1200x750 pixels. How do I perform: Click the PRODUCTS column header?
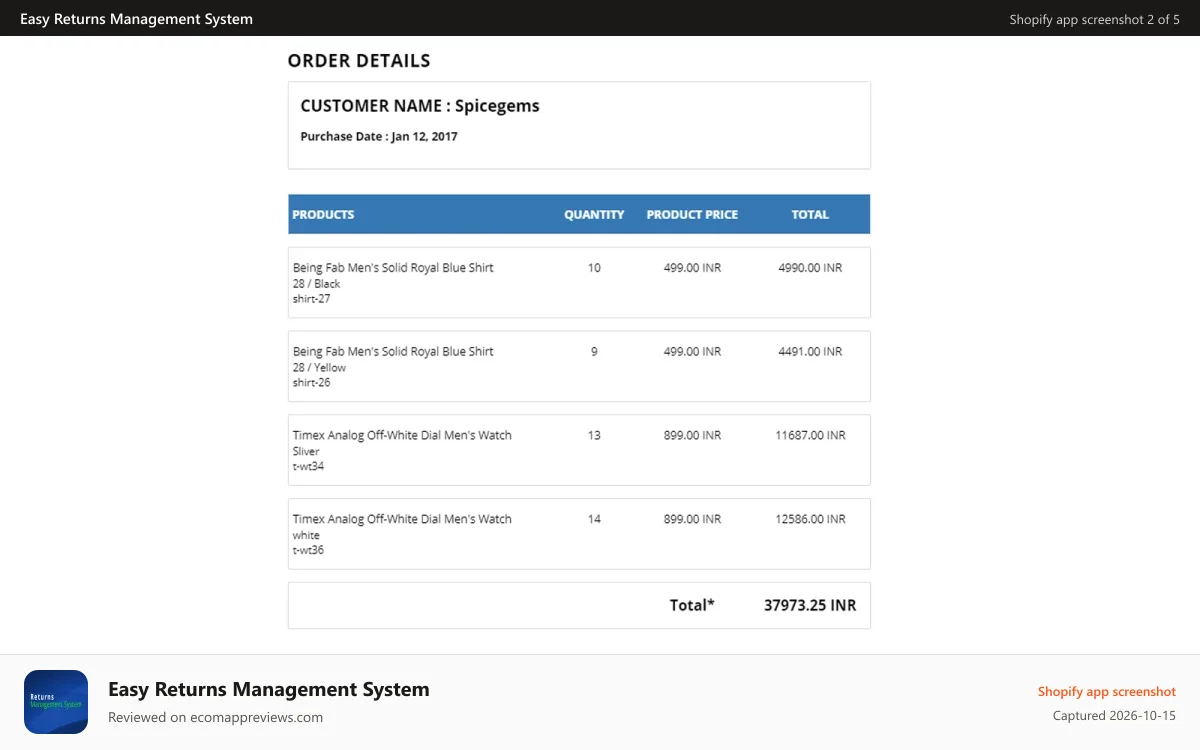(x=323, y=214)
